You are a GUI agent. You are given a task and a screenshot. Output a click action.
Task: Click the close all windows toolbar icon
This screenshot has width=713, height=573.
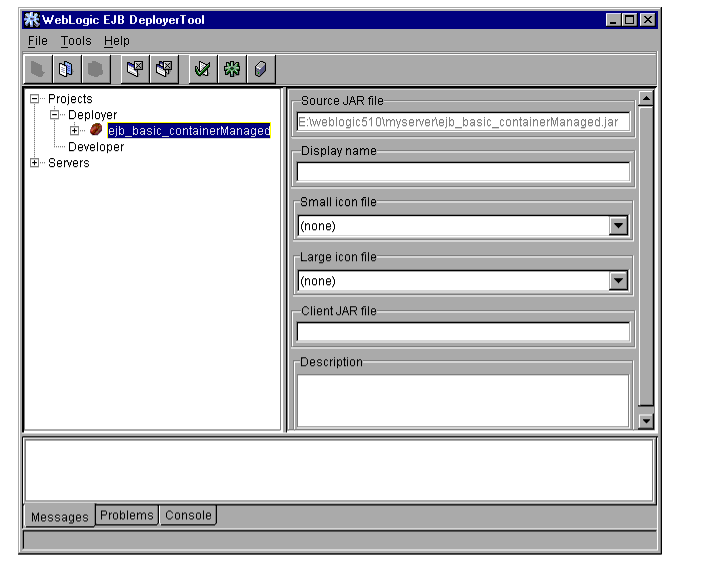coord(164,69)
